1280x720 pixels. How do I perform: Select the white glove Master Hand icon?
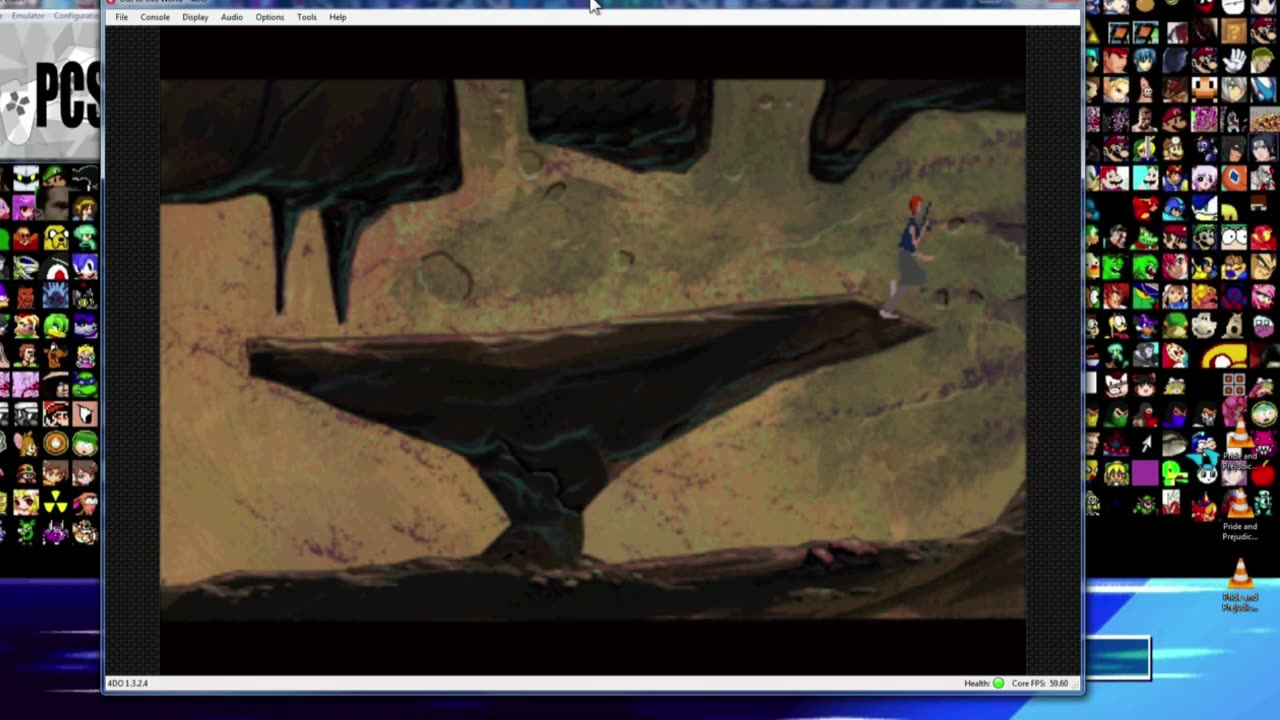[1234, 60]
